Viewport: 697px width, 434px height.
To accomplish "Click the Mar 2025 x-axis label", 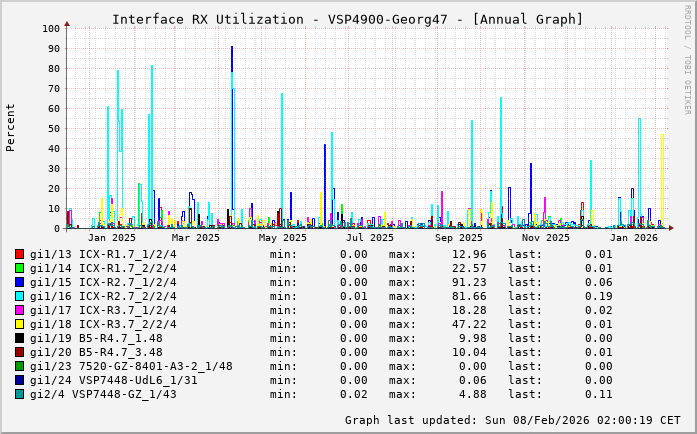I will point(195,238).
